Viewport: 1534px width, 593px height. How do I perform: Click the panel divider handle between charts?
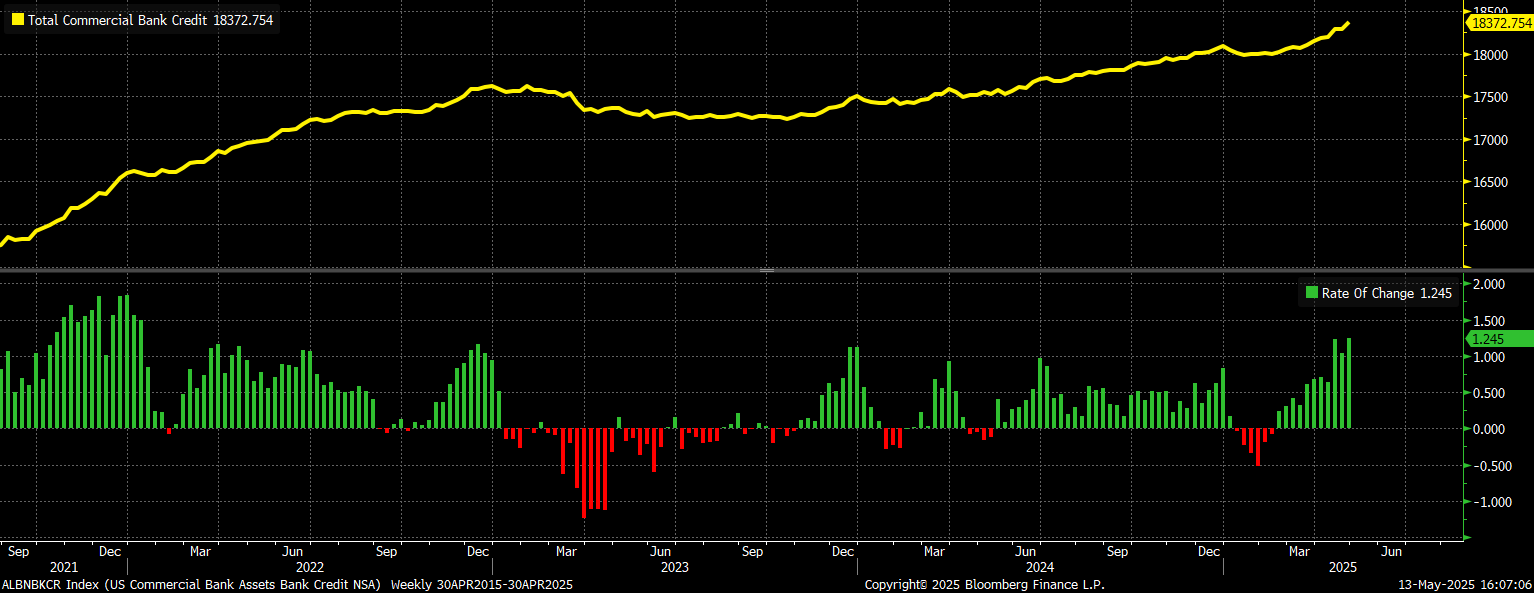(767, 271)
